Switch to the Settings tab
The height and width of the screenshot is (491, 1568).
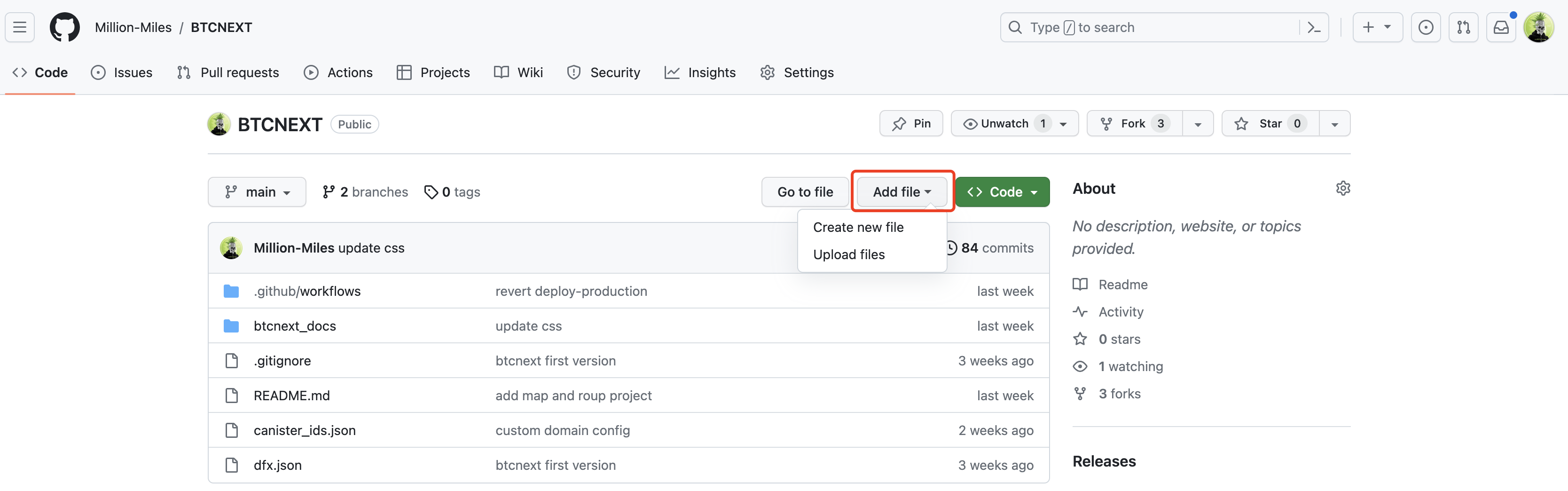point(797,72)
